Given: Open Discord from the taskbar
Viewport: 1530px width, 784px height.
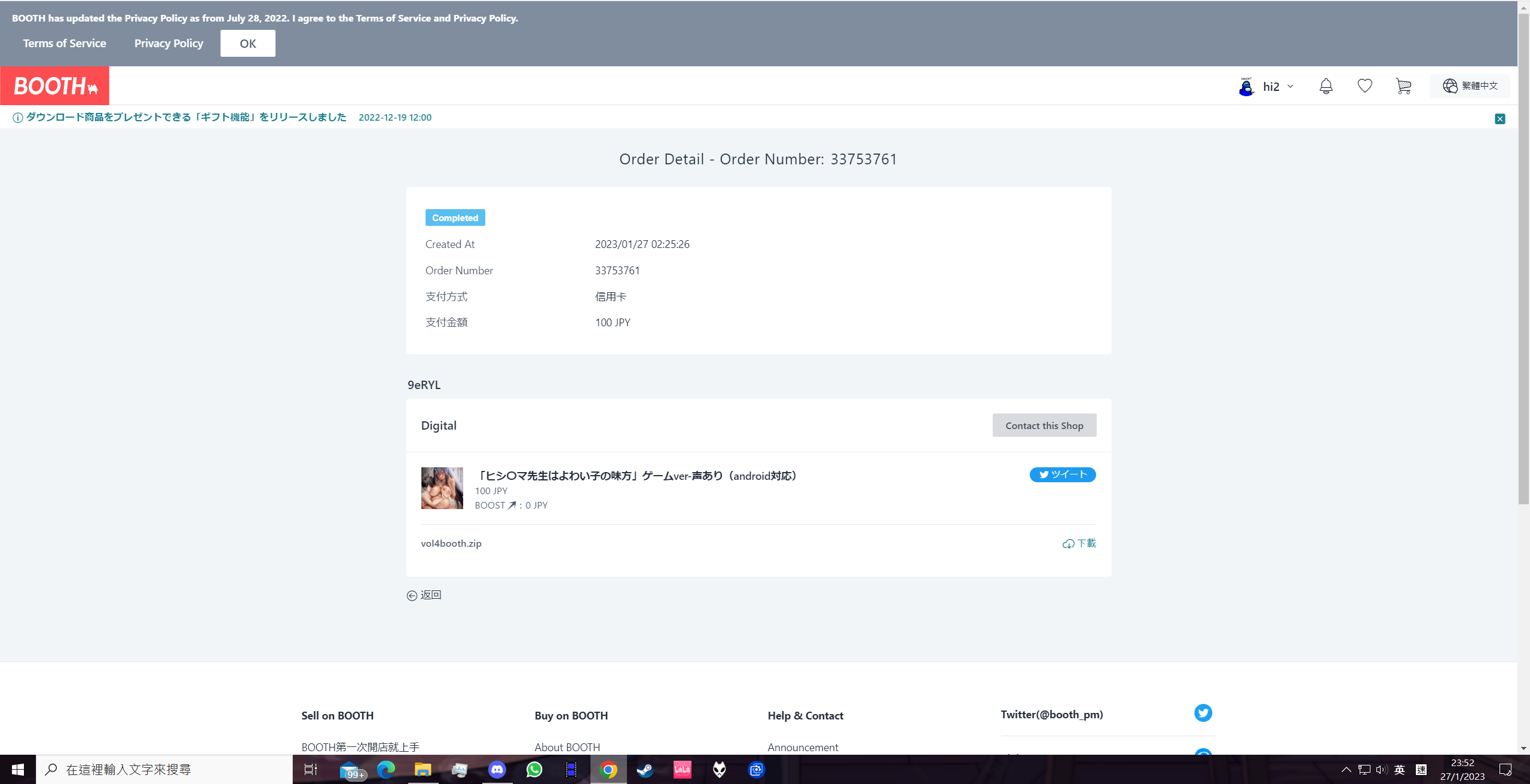Looking at the screenshot, I should (x=497, y=770).
